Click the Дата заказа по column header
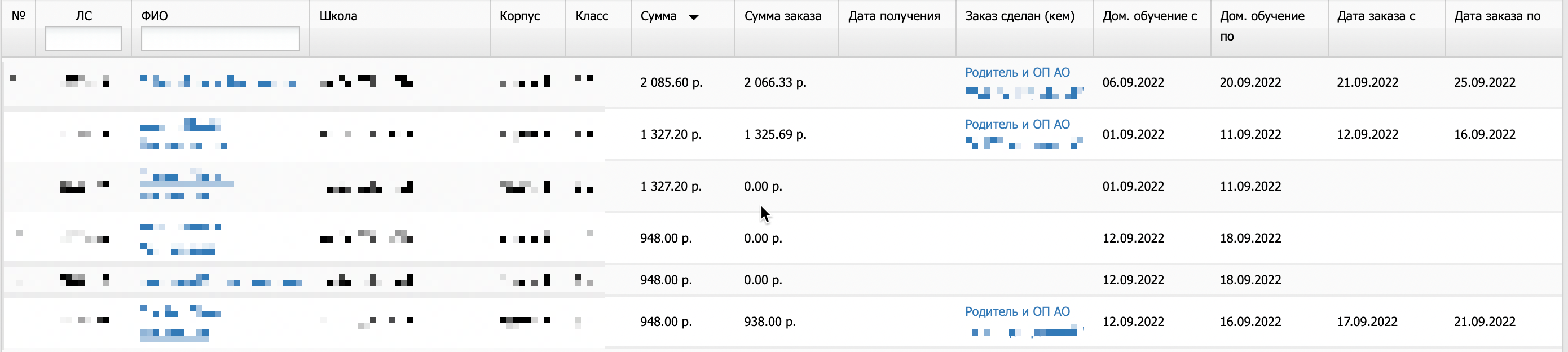This screenshot has width=1568, height=352. coord(1497,16)
